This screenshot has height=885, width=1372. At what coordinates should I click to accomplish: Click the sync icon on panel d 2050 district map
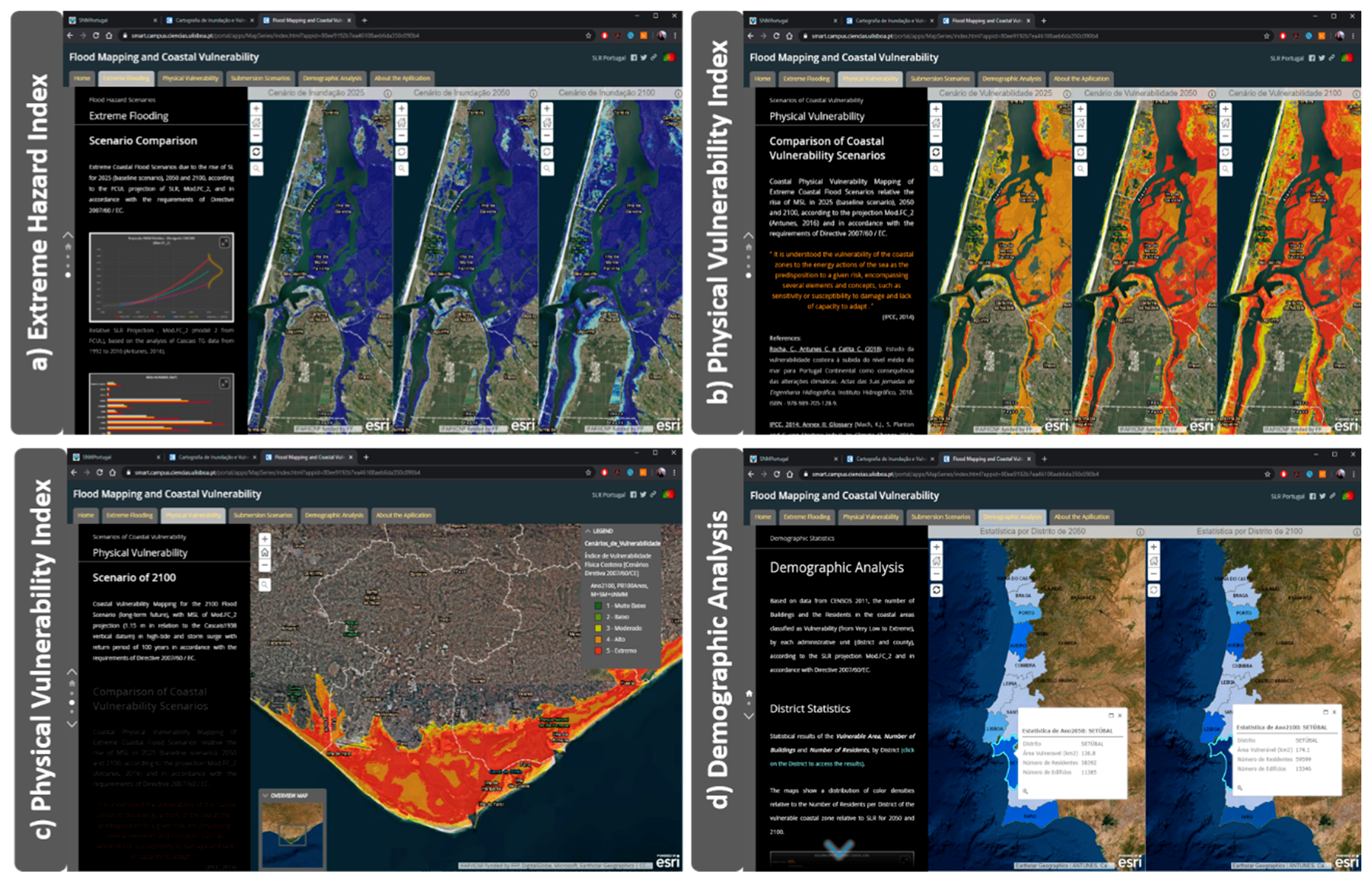(x=937, y=591)
